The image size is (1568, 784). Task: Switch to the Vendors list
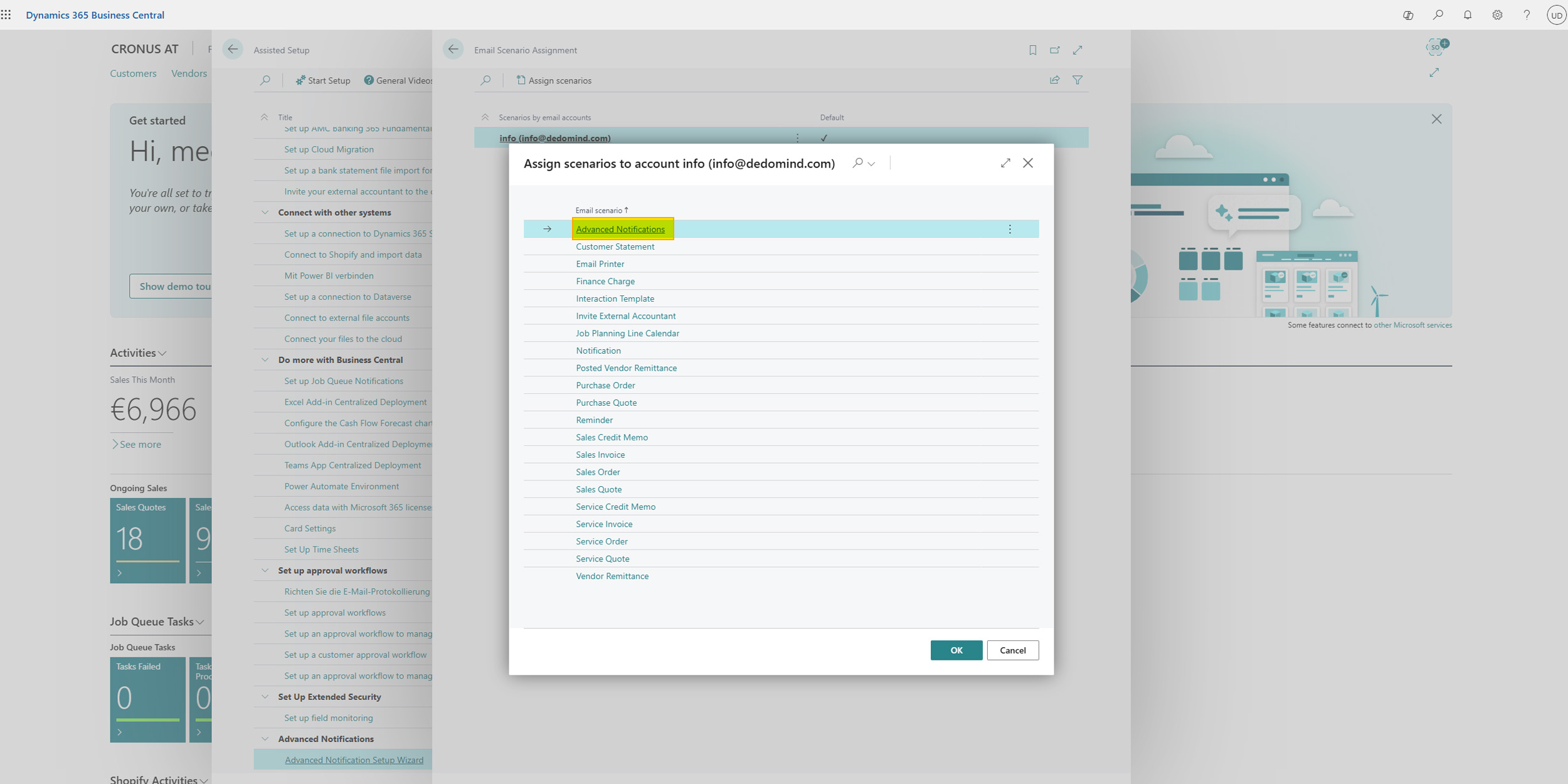tap(188, 73)
